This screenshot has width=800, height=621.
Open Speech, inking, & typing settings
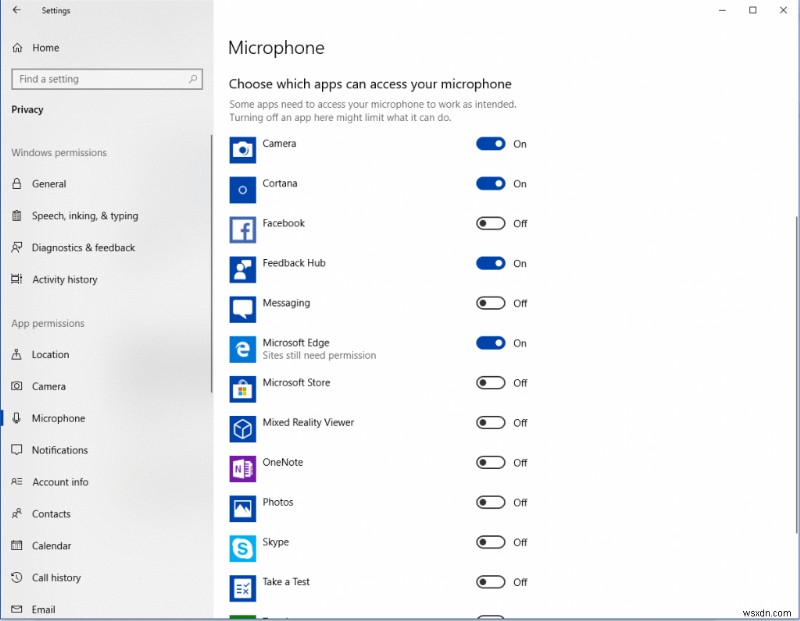80,216
